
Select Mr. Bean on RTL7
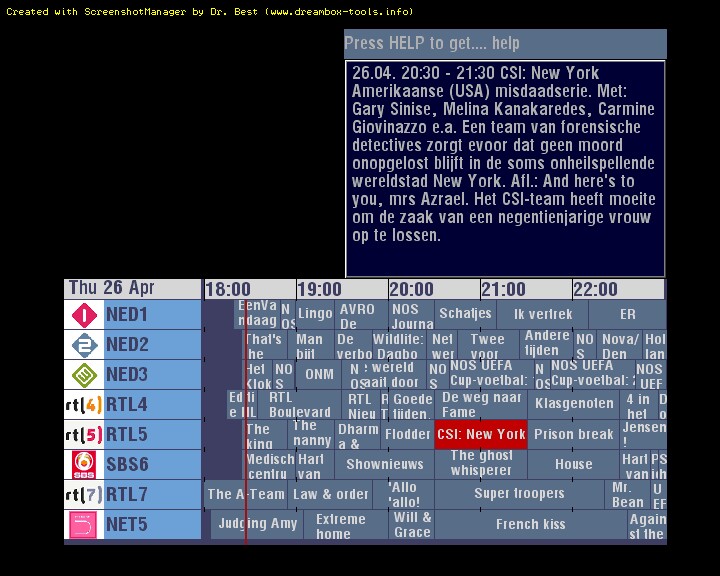point(627,494)
